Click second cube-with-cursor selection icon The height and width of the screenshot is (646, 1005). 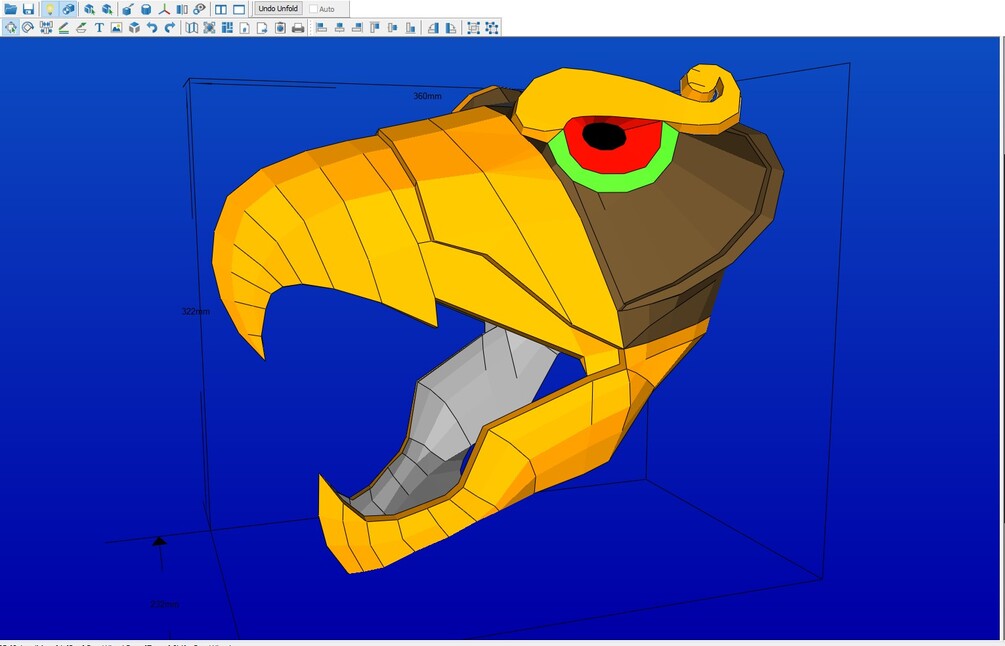click(x=107, y=9)
